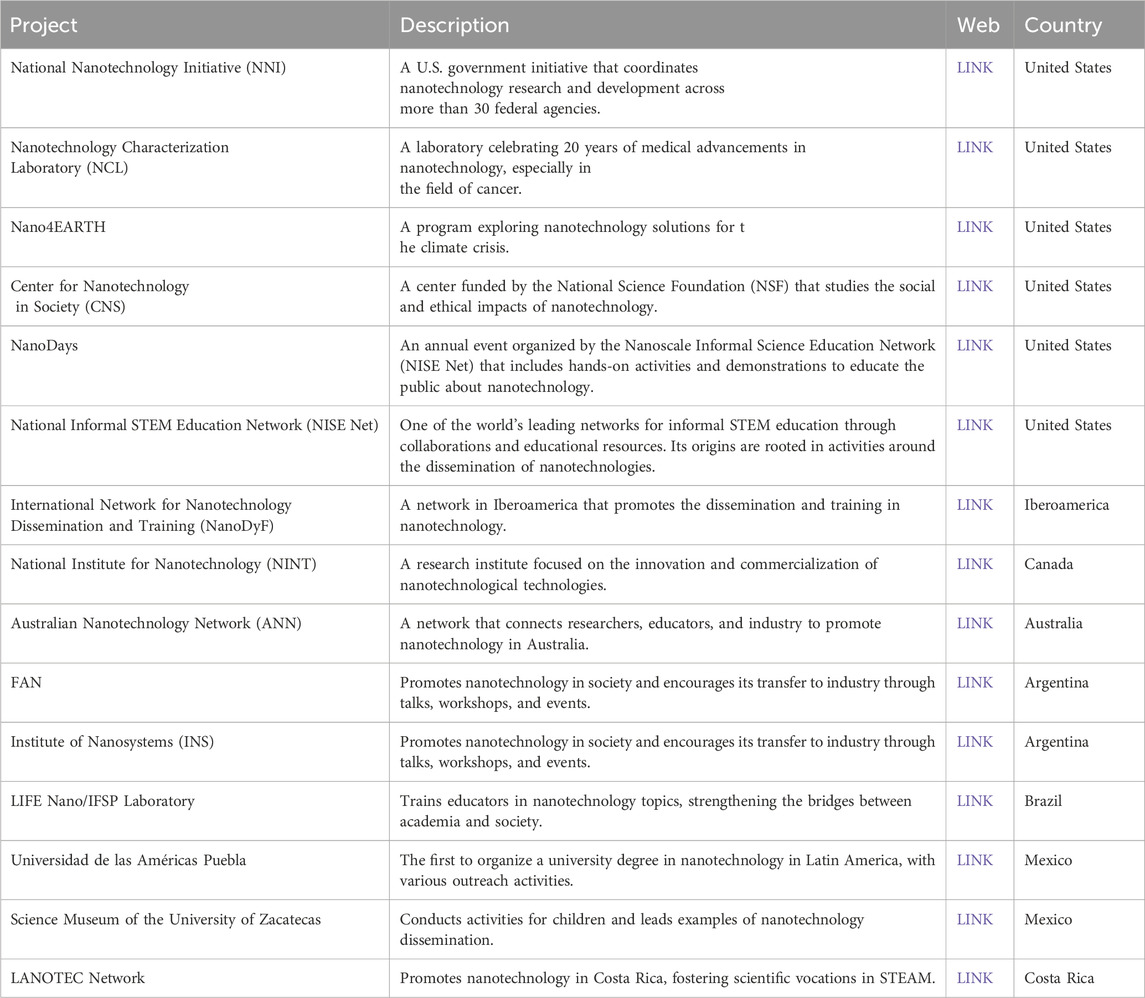
Task: Click the NanoDays project name
Action: [44, 345]
